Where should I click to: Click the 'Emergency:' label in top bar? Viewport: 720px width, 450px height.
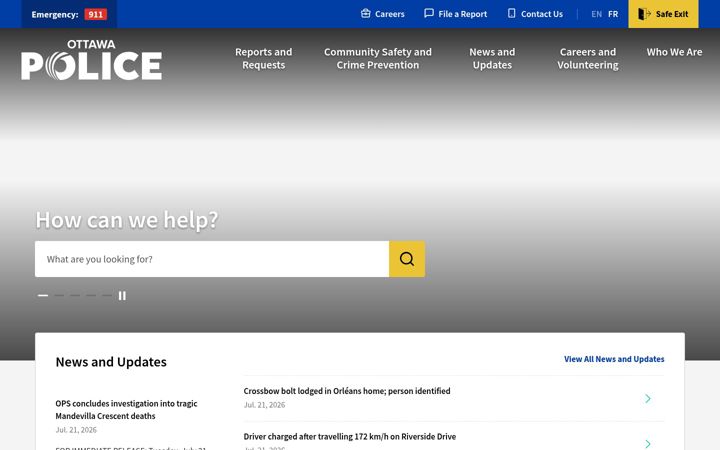55,14
